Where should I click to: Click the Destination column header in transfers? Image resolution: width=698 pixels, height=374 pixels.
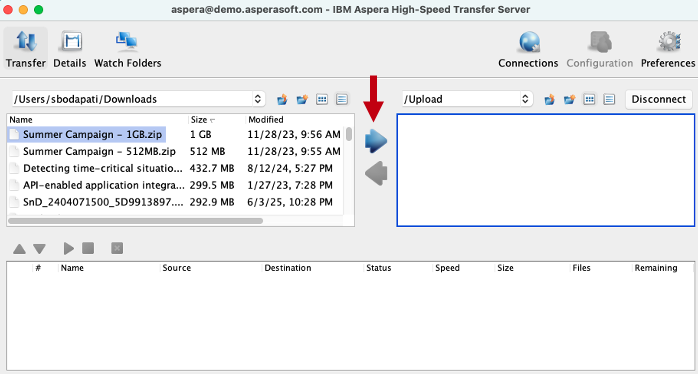click(x=288, y=268)
